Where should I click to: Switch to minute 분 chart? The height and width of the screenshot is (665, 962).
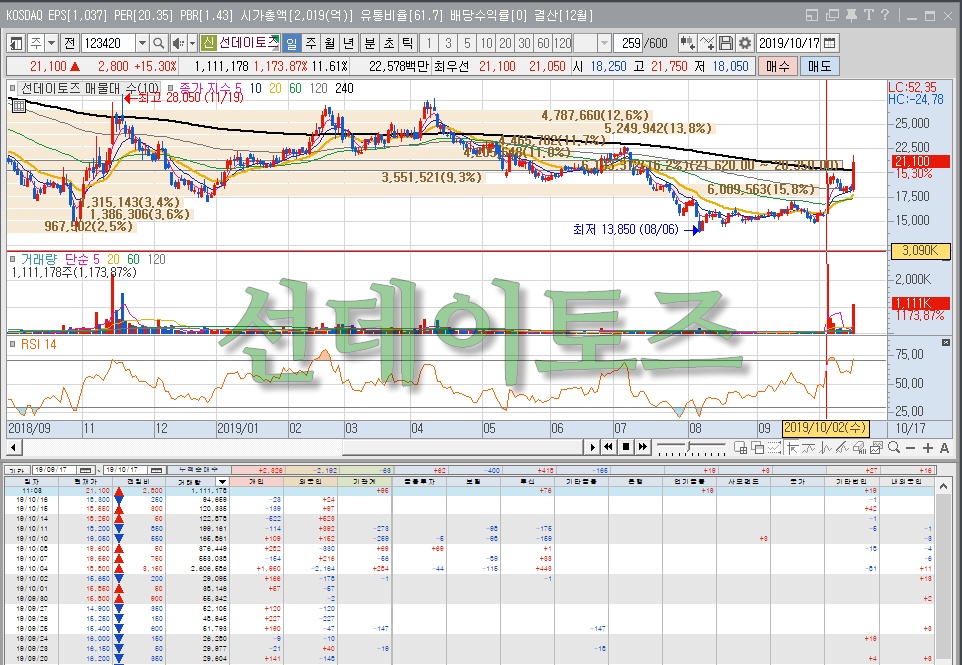coord(370,43)
